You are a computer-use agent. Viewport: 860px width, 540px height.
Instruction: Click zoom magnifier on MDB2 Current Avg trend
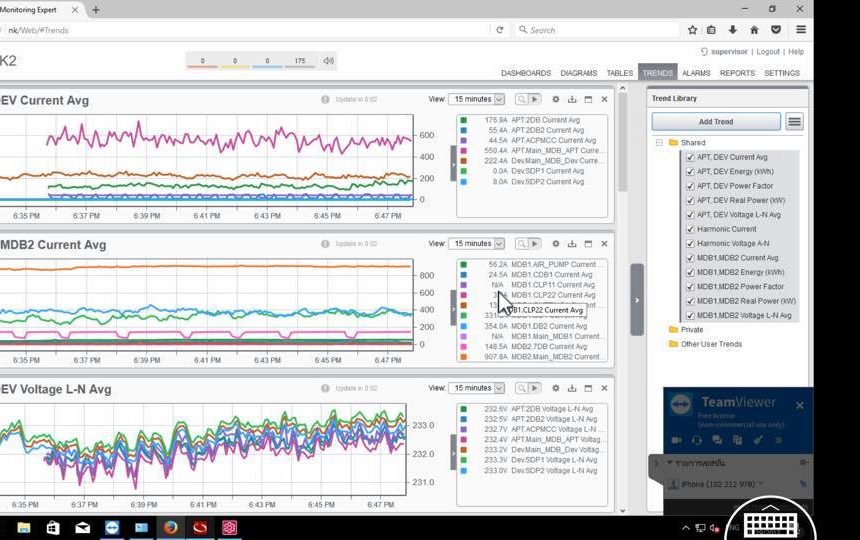coord(521,243)
